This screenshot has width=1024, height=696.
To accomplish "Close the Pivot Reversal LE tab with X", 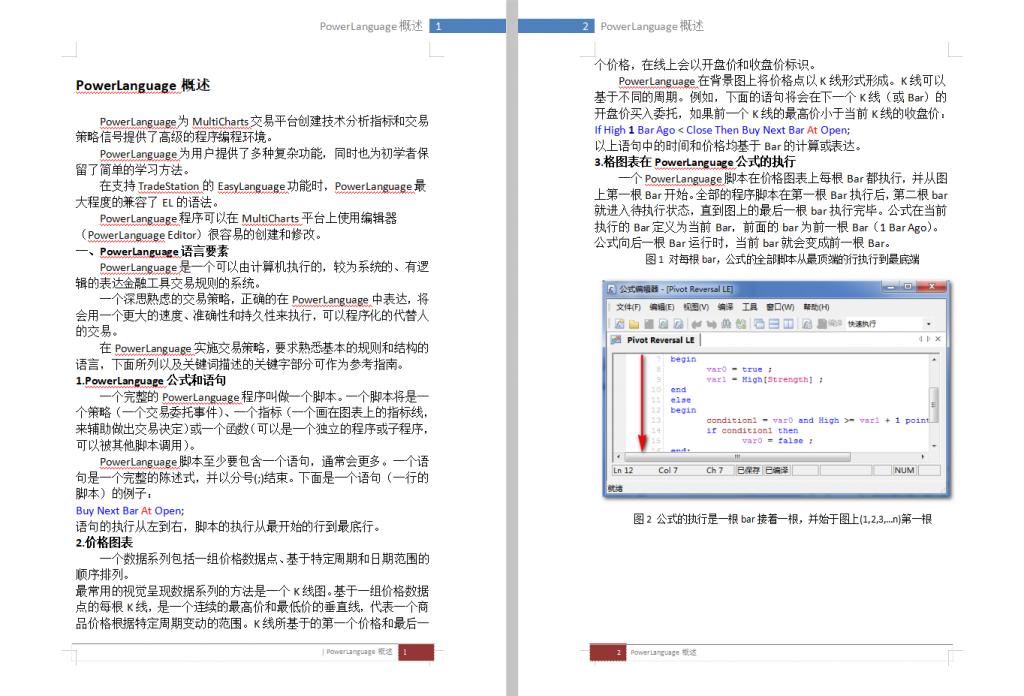I will pos(938,339).
